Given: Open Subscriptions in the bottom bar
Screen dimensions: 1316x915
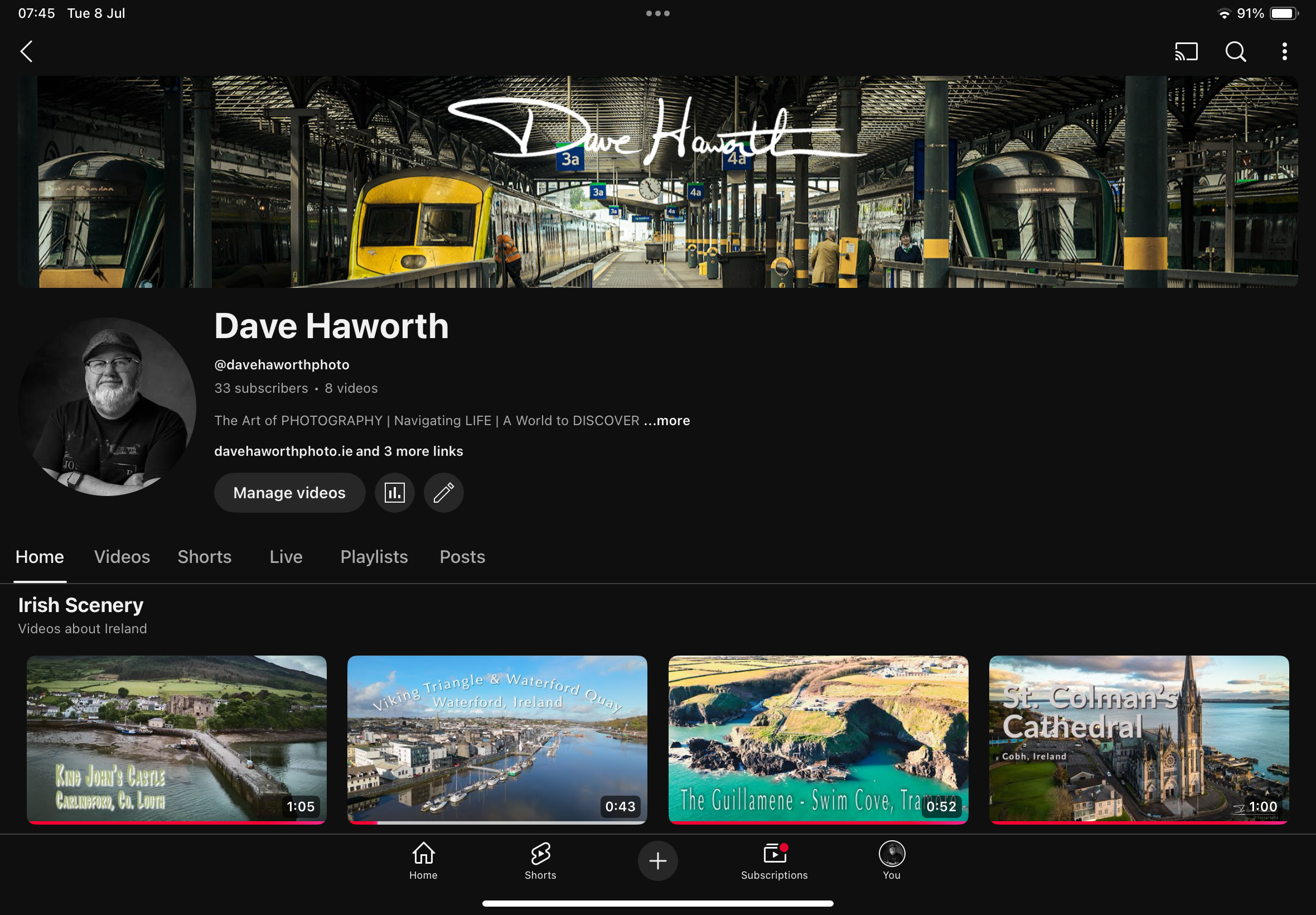Looking at the screenshot, I should (x=774, y=860).
